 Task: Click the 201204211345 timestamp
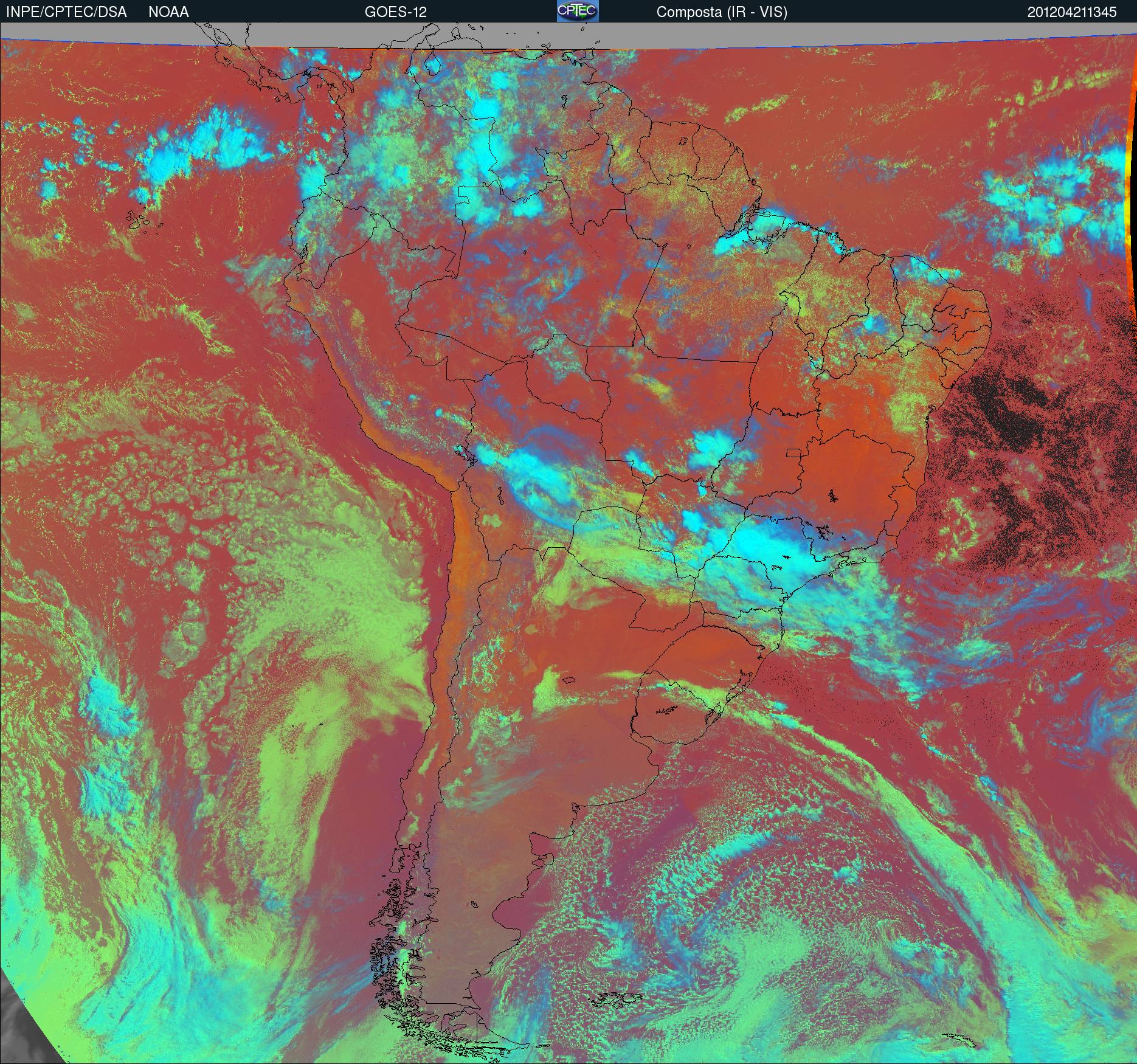[1072, 12]
